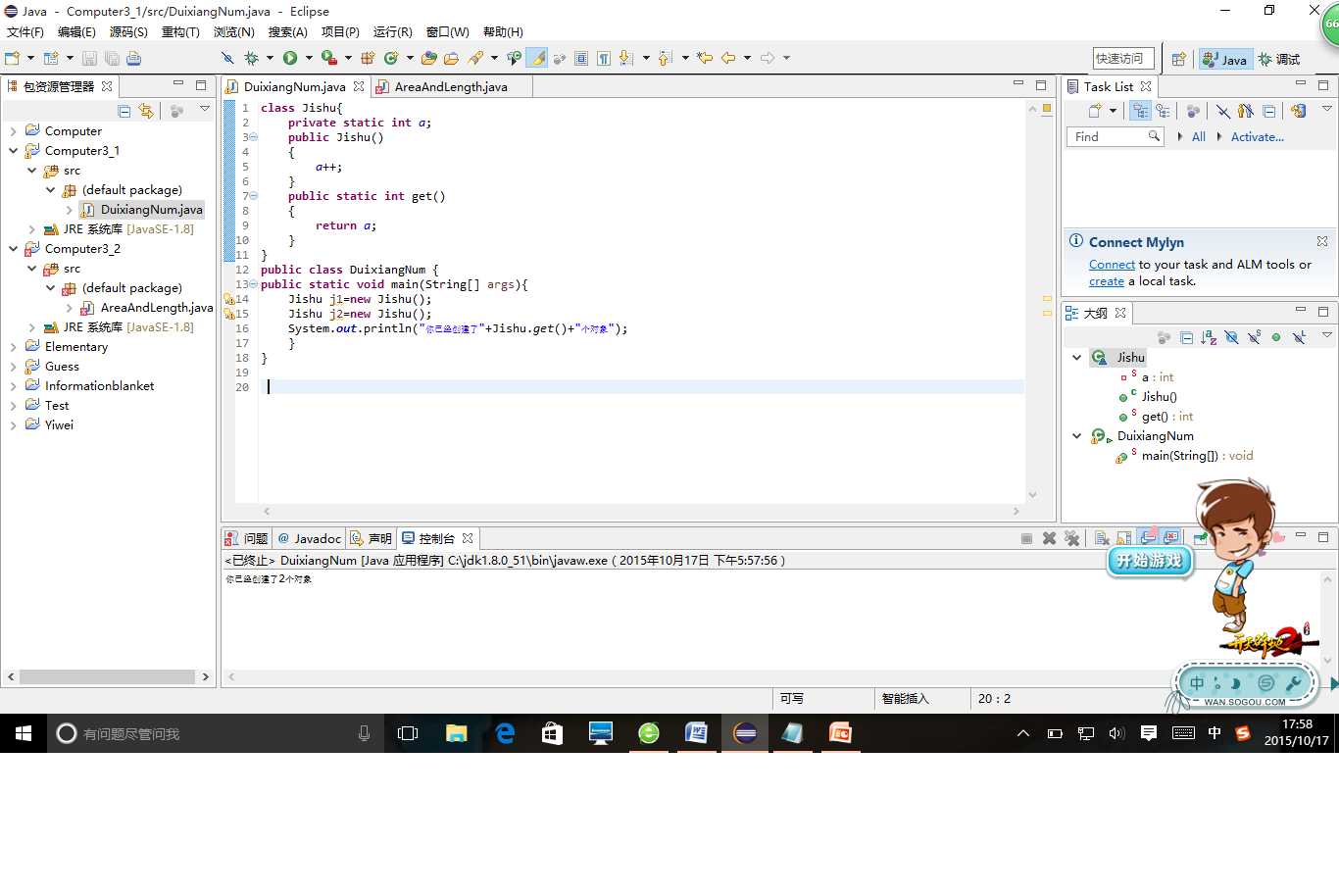Open the 文件(F) menu
The image size is (1339, 896).
point(25,32)
